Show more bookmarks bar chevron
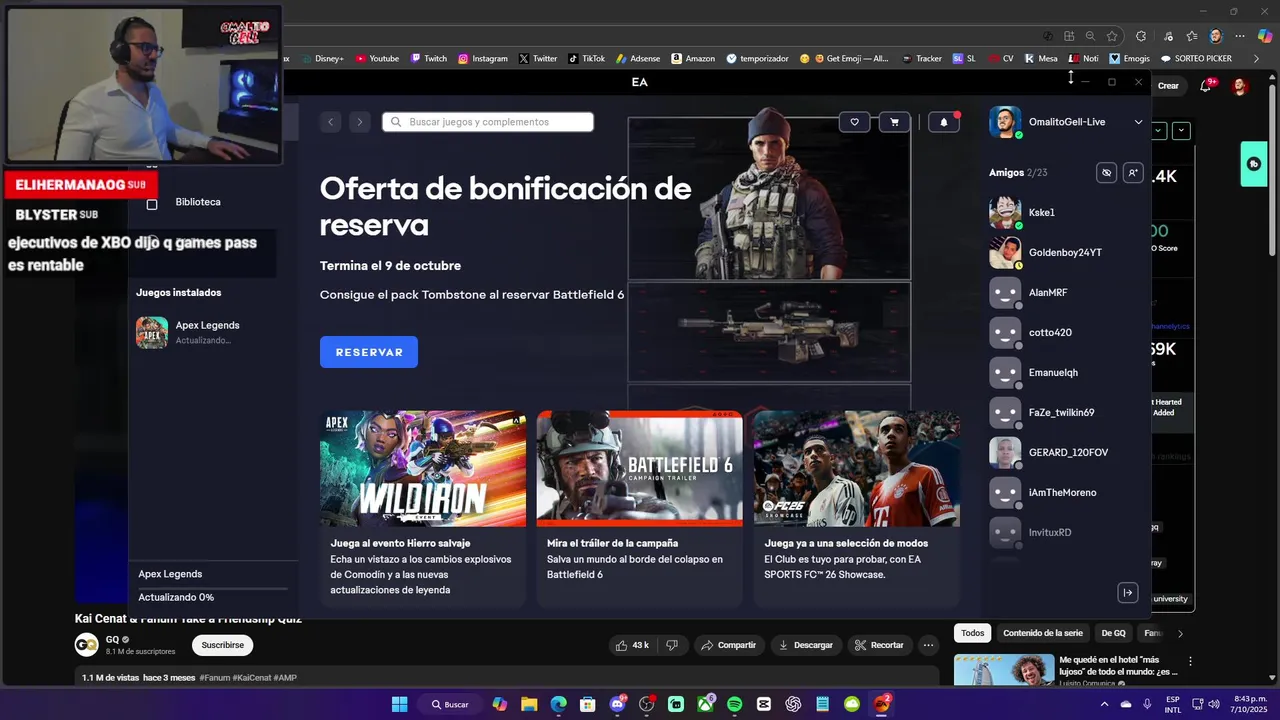Viewport: 1280px width, 720px height. tap(1257, 59)
